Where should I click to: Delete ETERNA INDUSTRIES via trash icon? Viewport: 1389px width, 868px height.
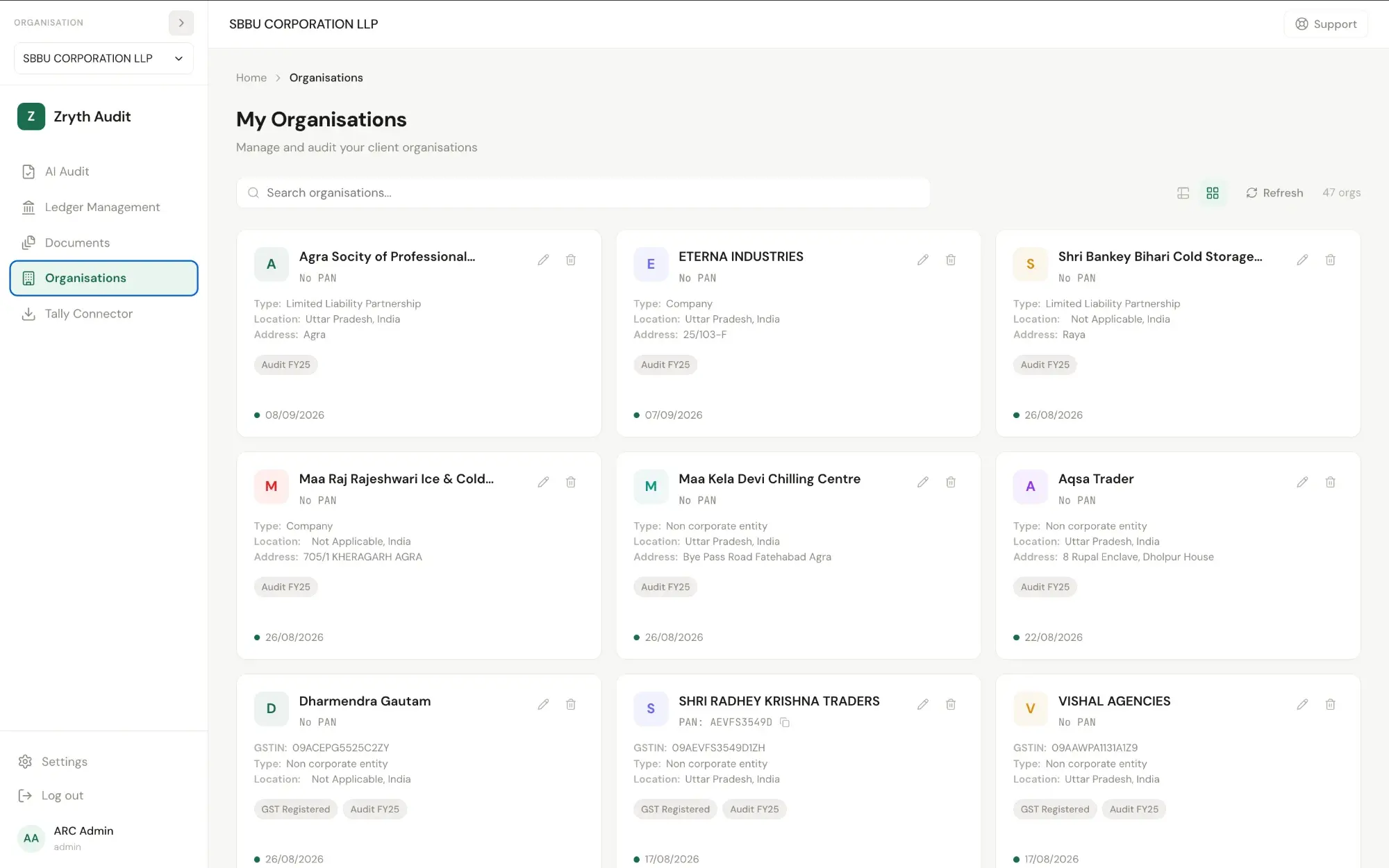[951, 260]
